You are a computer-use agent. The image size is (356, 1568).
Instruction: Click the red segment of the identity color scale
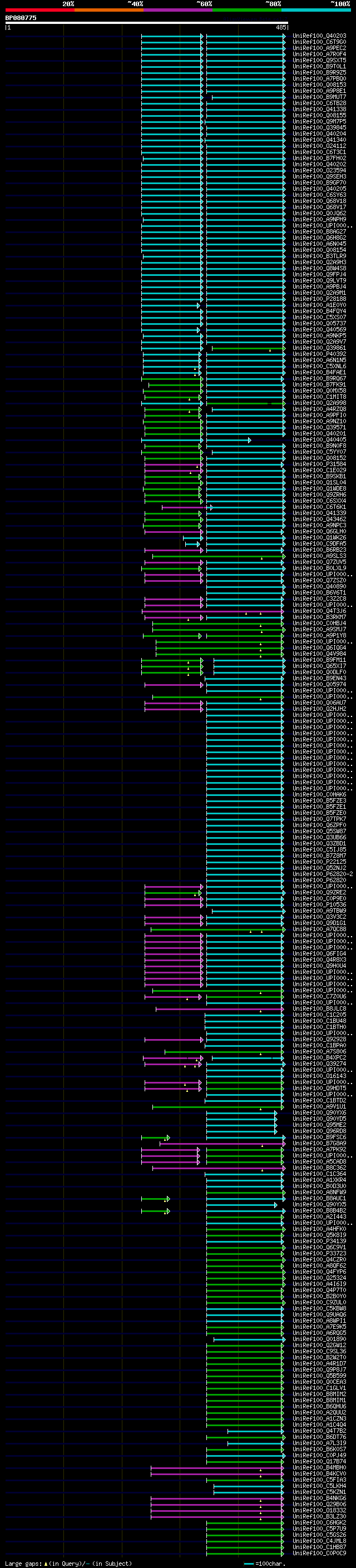tap(39, 10)
